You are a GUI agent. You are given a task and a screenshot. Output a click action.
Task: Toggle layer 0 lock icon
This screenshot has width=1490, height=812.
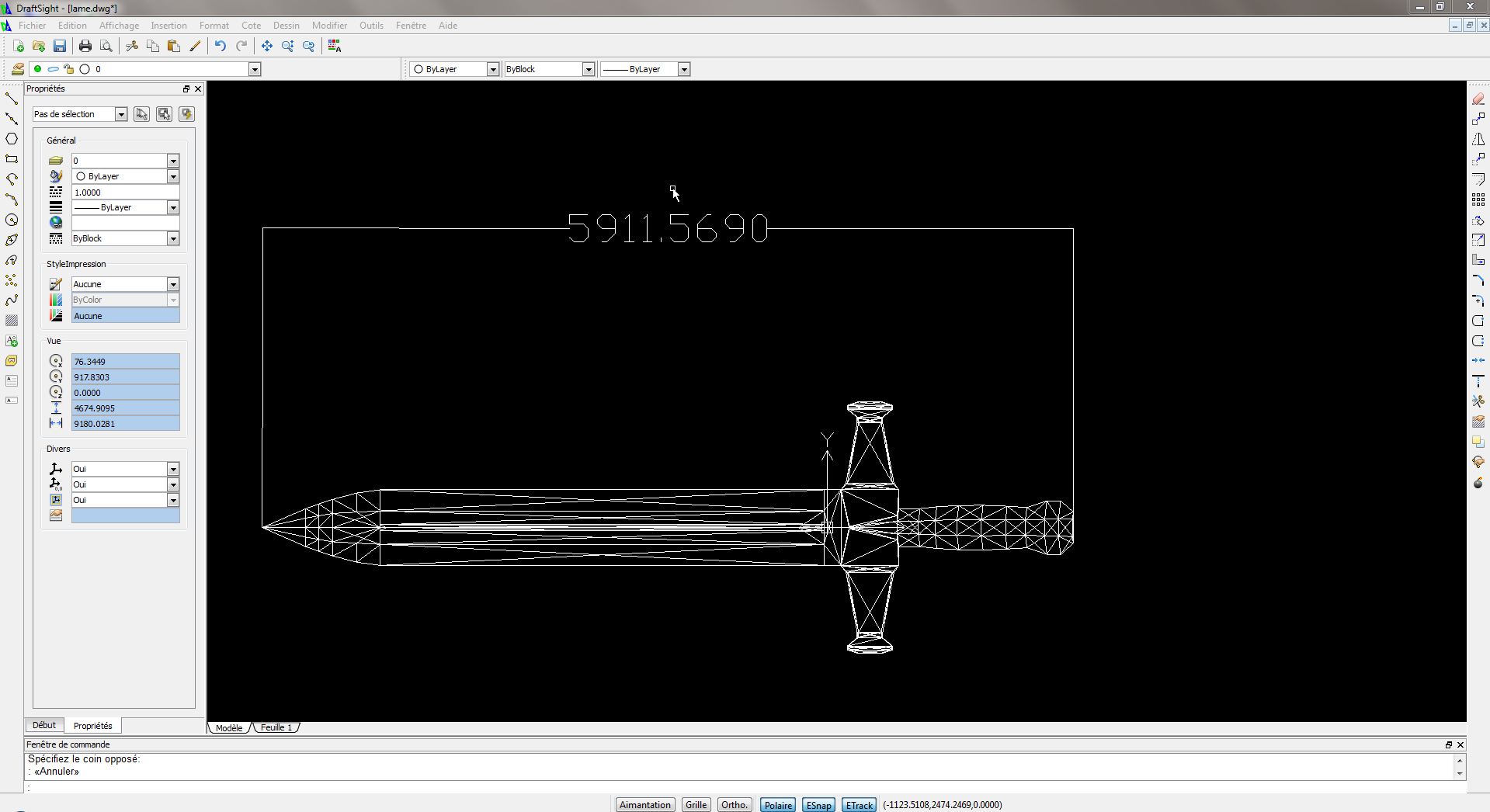click(68, 69)
